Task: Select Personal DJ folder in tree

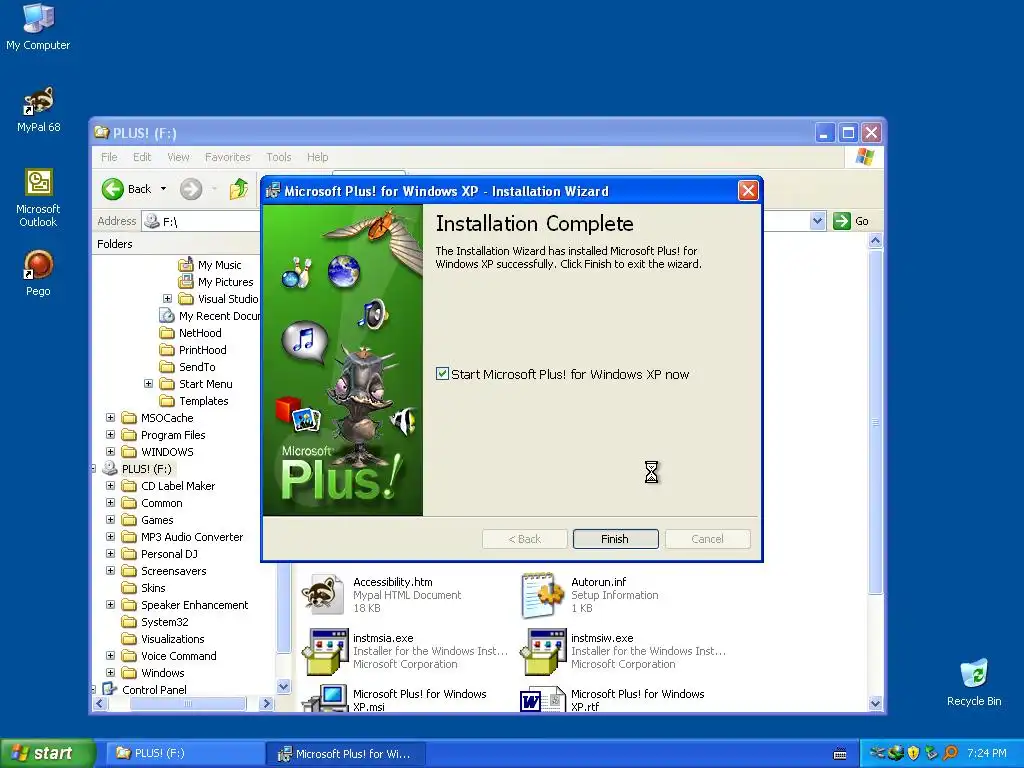Action: (169, 553)
